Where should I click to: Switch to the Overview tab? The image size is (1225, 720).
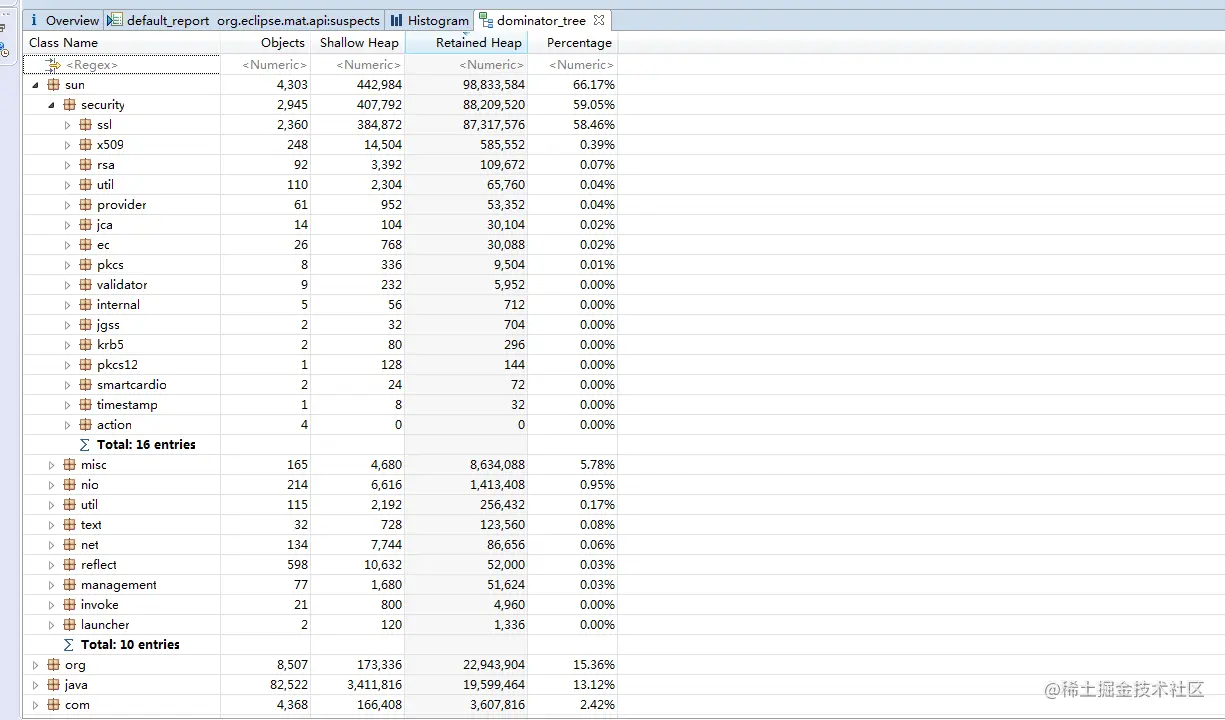[64, 20]
